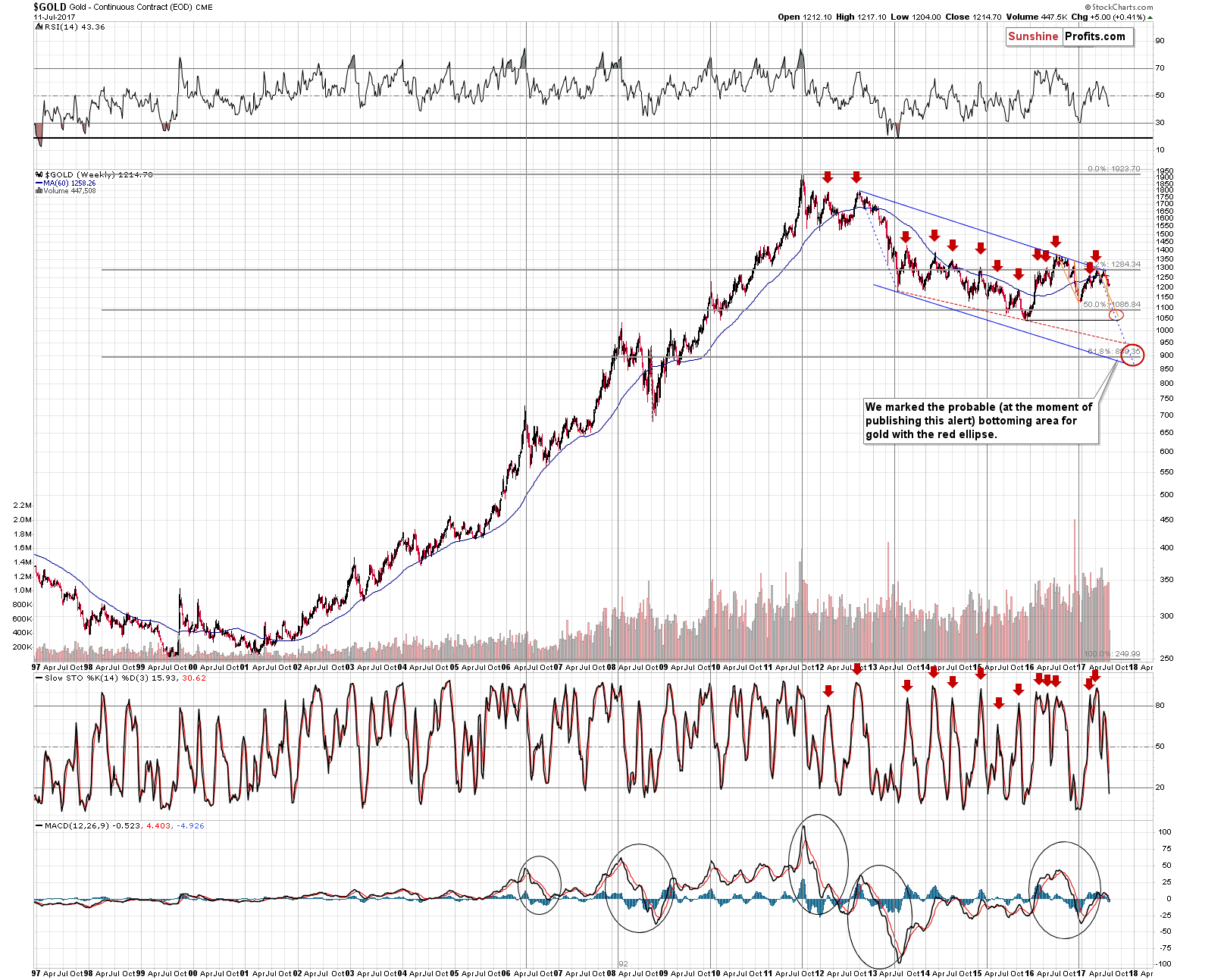Click the High 1217.10 quote value
Screen dimensions: 1224x980
861,17
